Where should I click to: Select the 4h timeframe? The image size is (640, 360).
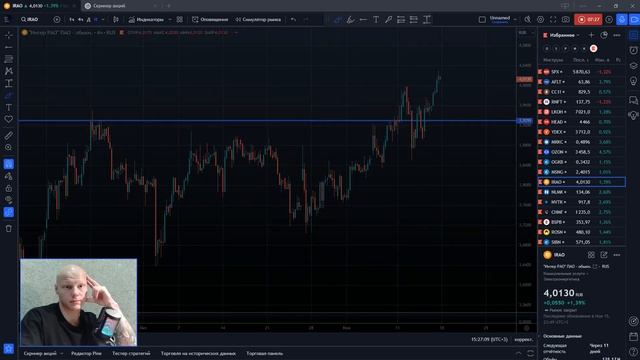click(81, 20)
